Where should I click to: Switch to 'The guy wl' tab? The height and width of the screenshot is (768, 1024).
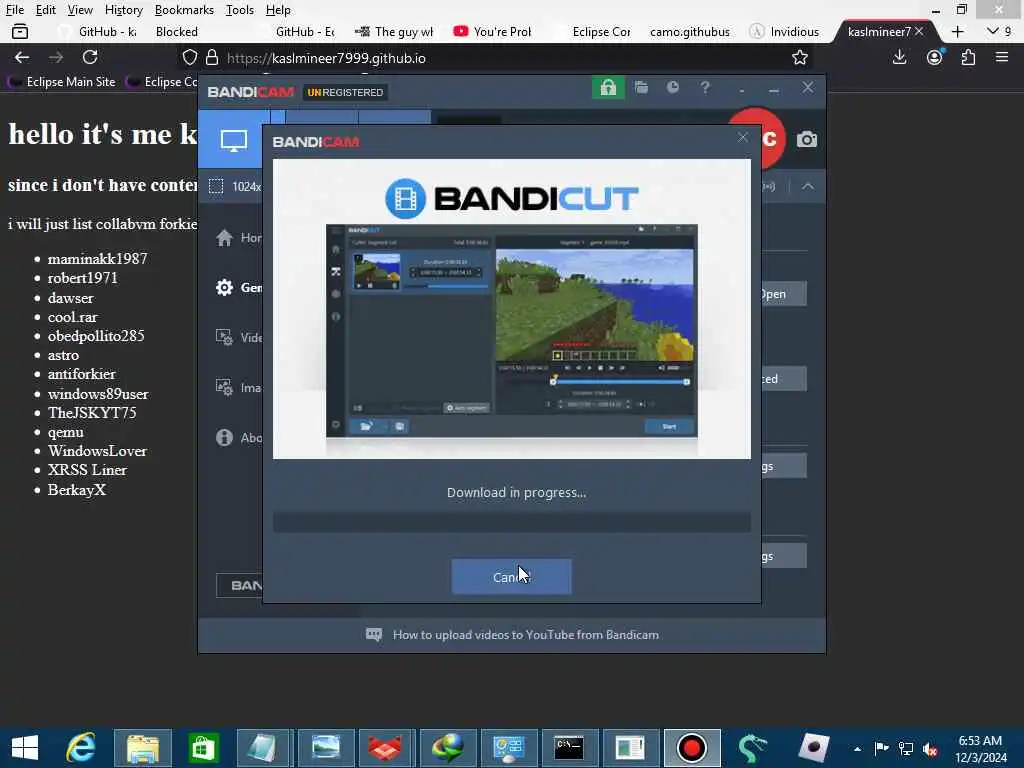coord(394,31)
